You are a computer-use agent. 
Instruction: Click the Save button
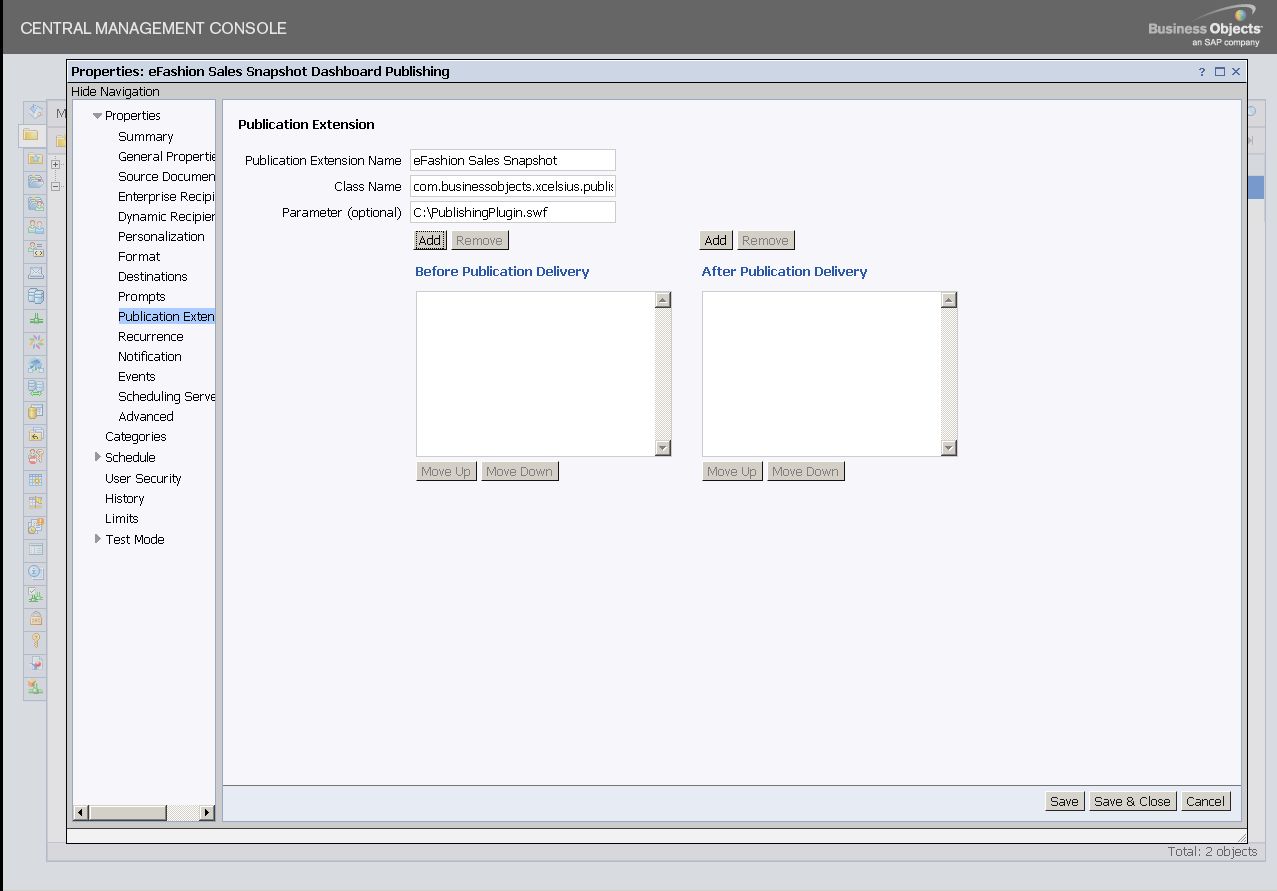pyautogui.click(x=1064, y=802)
